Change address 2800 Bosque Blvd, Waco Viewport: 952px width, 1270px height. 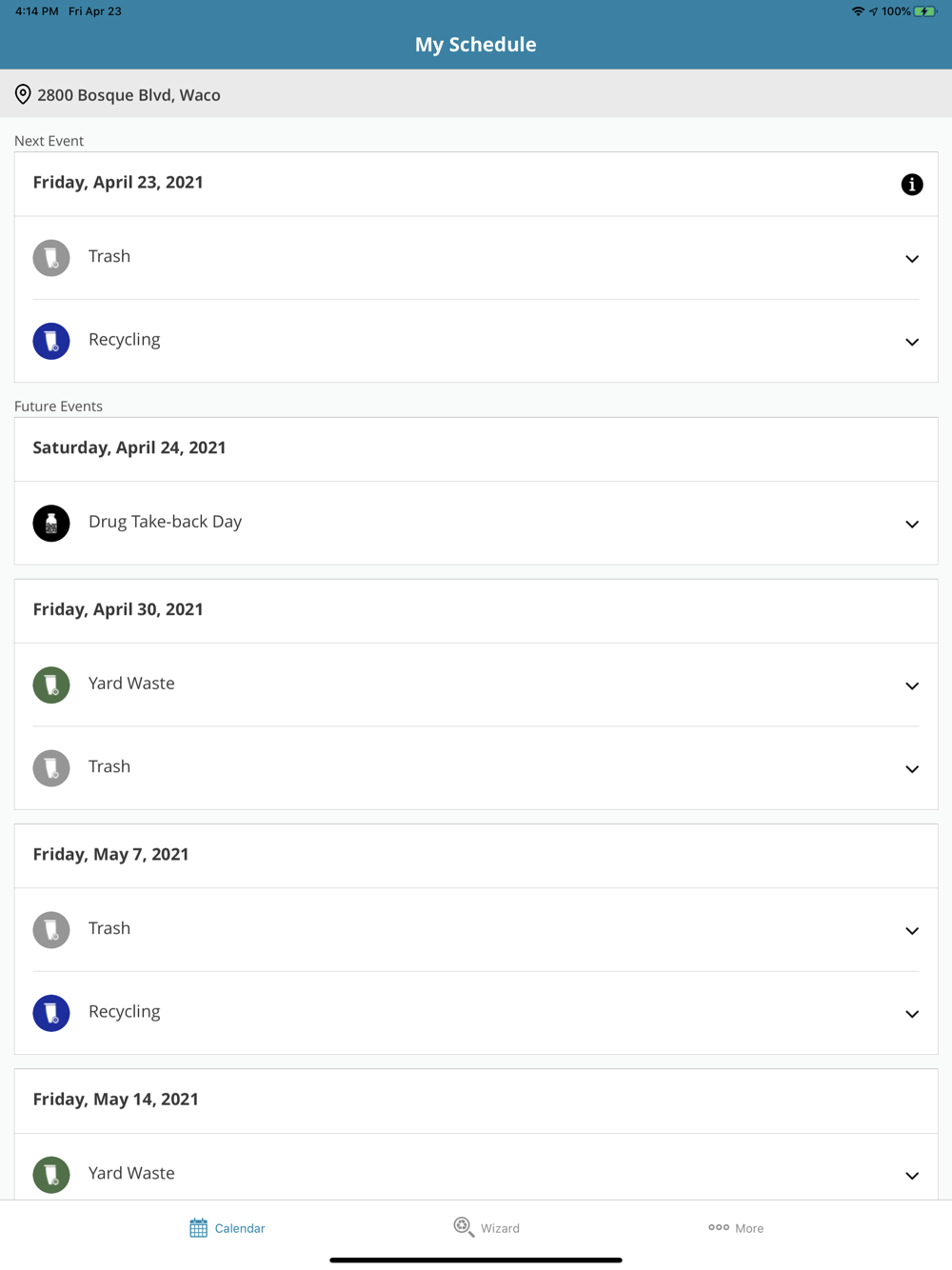point(129,94)
